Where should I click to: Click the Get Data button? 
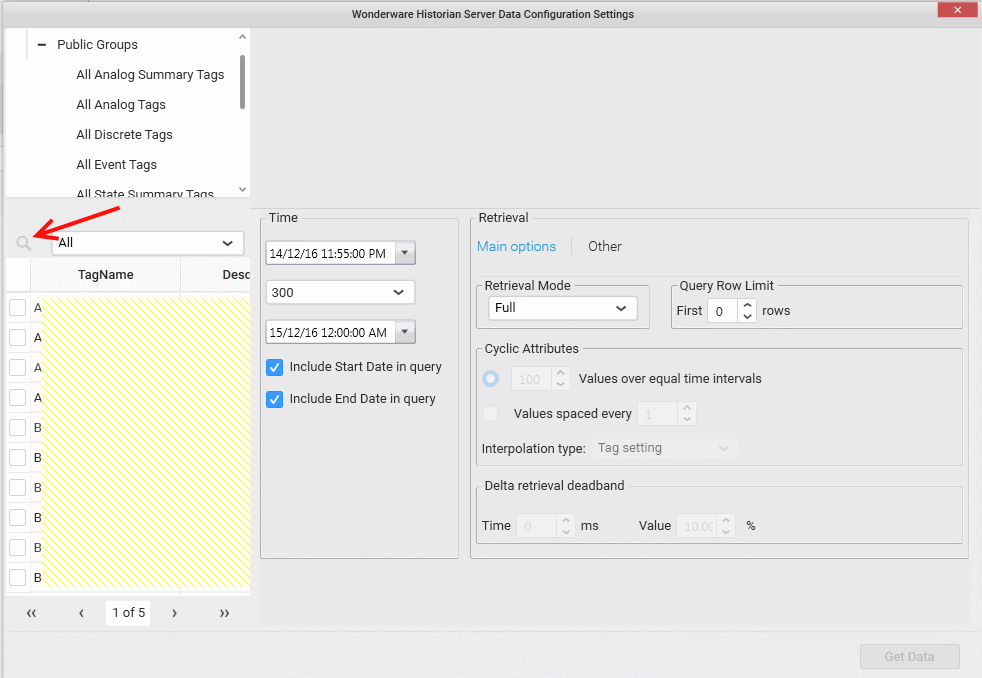(x=909, y=657)
